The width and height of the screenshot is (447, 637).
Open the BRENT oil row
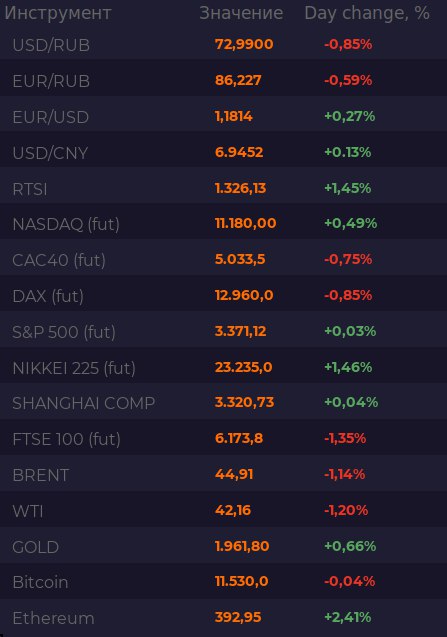point(224,474)
